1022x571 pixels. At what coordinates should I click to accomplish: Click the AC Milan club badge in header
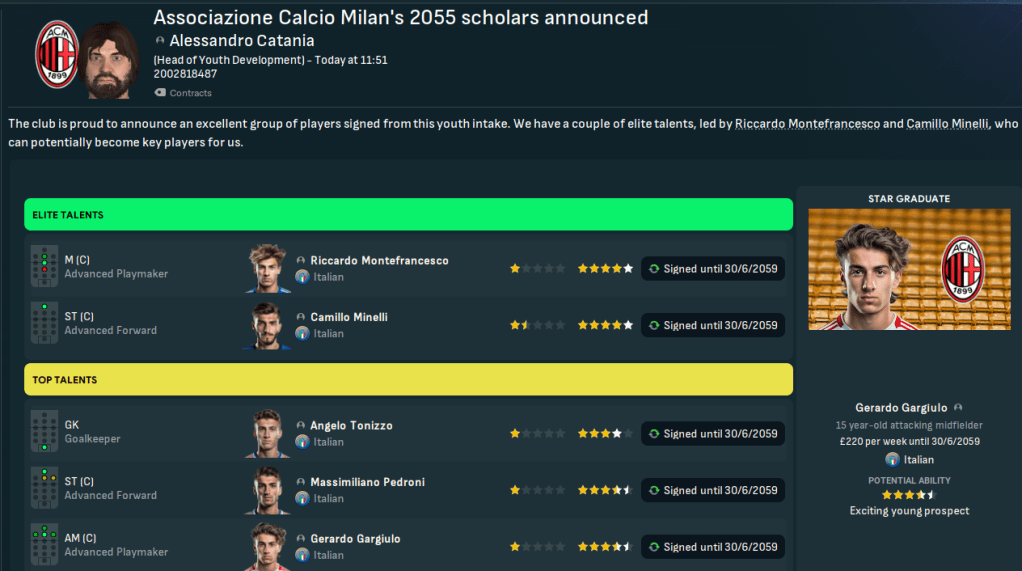56,55
